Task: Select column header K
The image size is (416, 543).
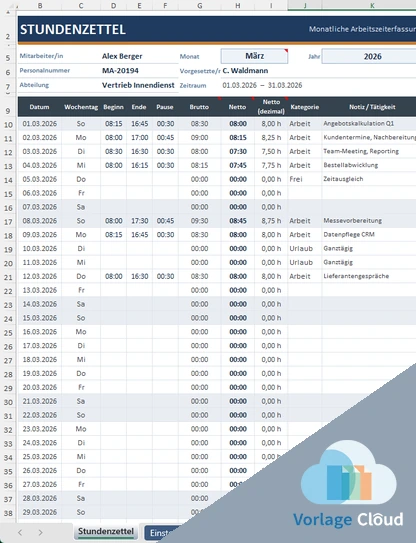Action: coord(372,6)
